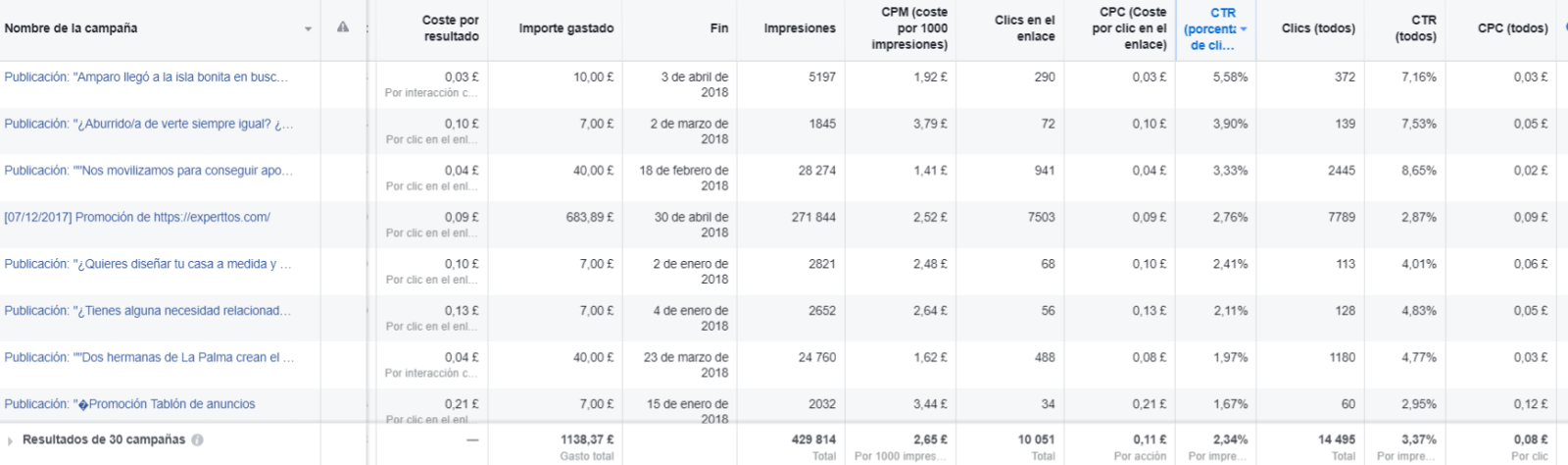Image resolution: width=1568 pixels, height=465 pixels.
Task: Click the warning triangle column icon
Action: pyautogui.click(x=343, y=27)
